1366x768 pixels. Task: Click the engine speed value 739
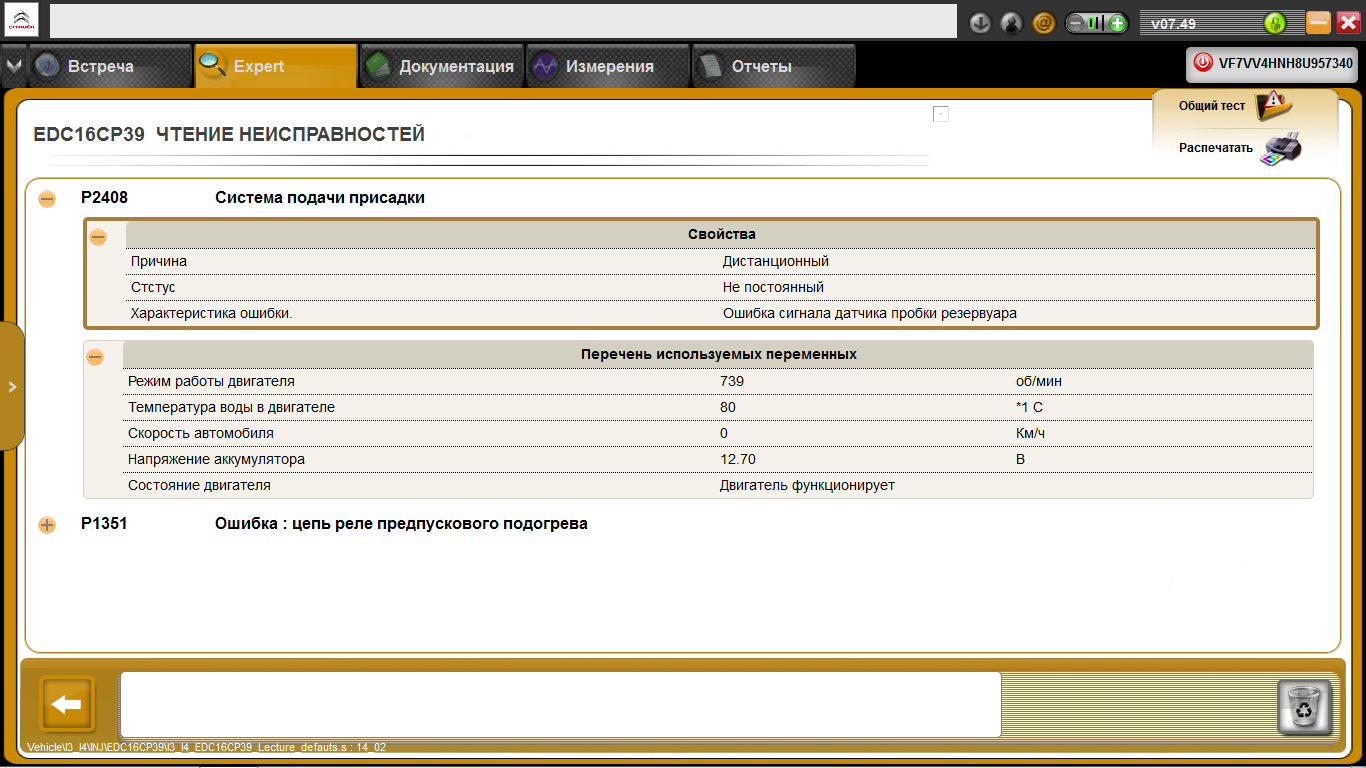[x=732, y=381]
